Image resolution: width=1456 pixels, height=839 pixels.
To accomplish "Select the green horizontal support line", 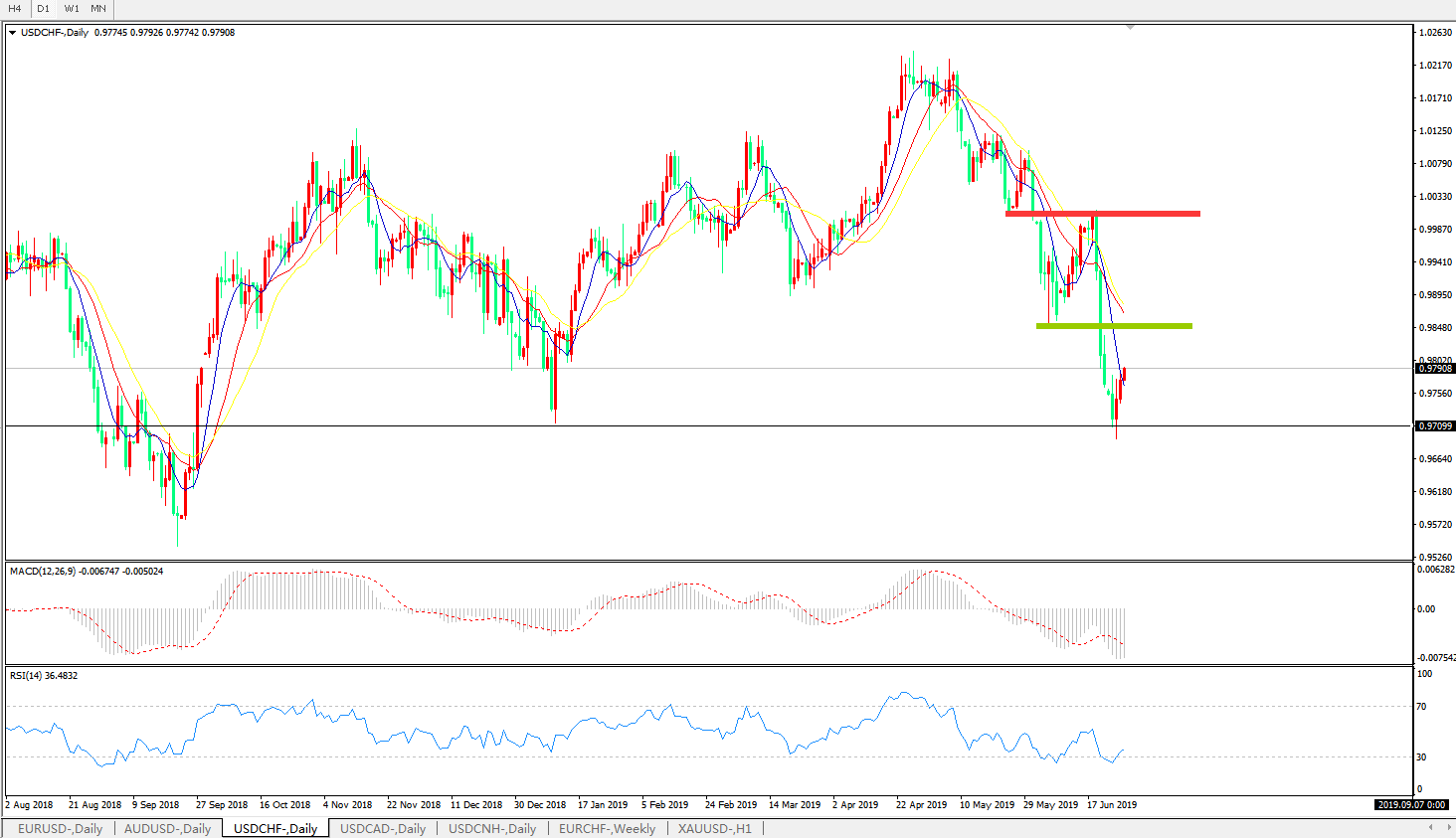I will tap(1114, 326).
